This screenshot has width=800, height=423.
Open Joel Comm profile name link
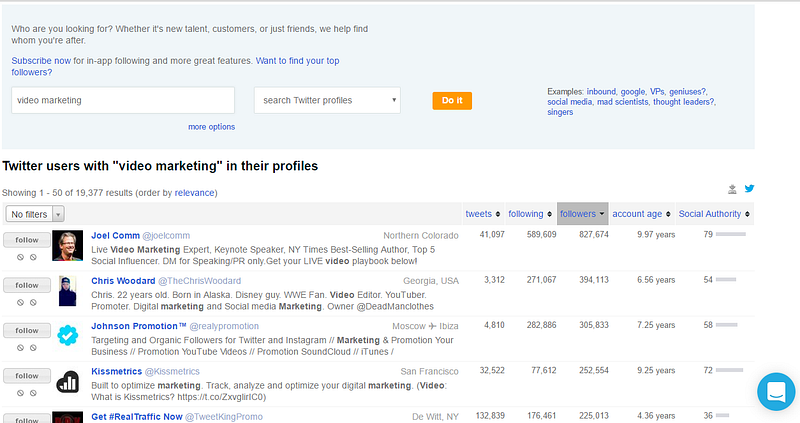[x=115, y=236]
